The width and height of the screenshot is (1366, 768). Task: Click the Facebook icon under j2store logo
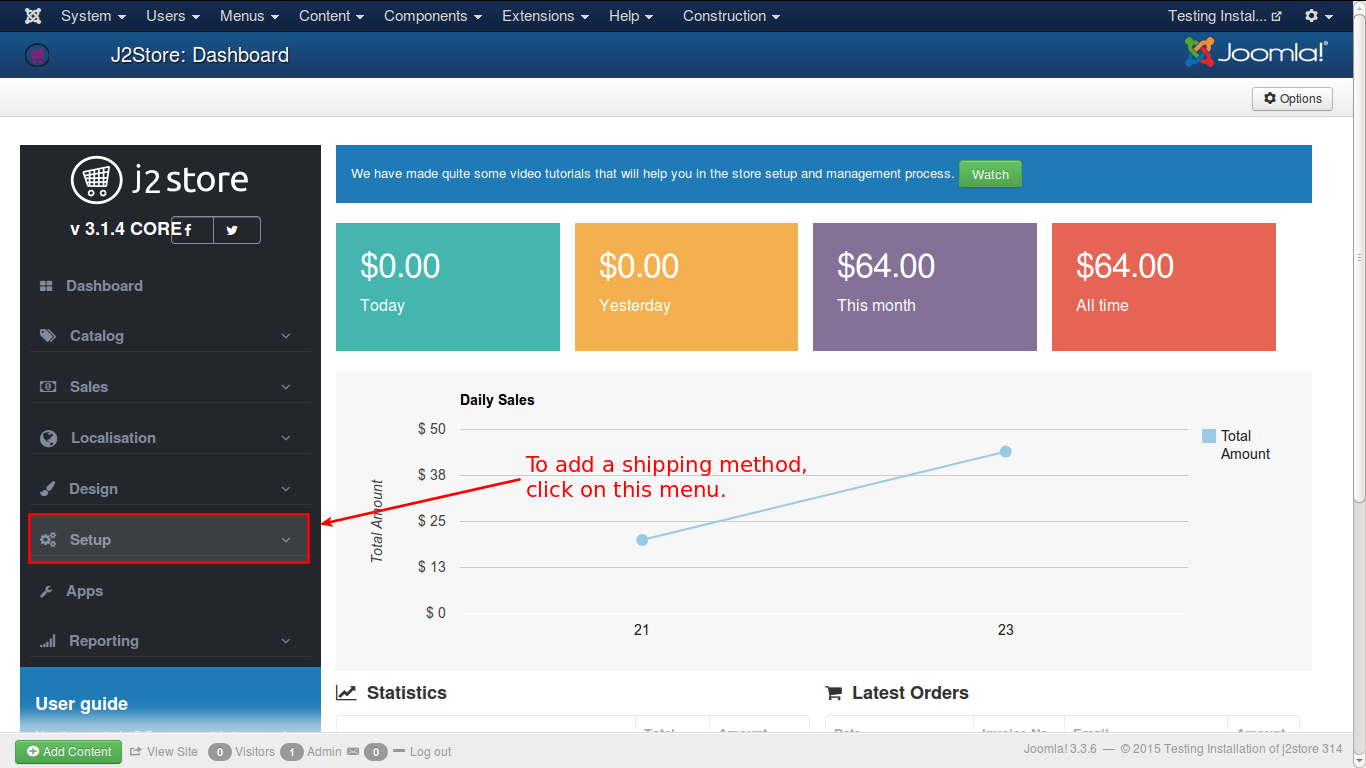[188, 230]
